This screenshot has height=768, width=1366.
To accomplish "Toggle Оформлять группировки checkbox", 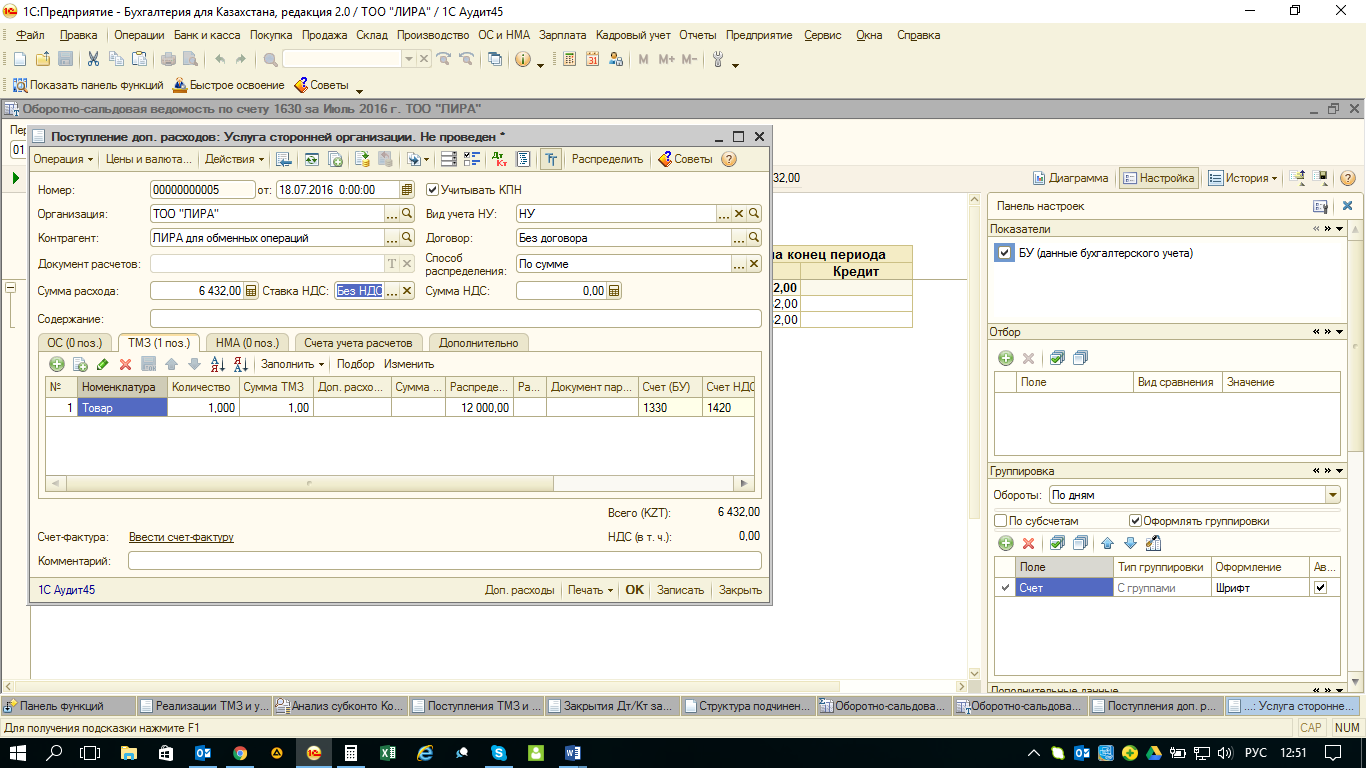I will (x=1135, y=520).
